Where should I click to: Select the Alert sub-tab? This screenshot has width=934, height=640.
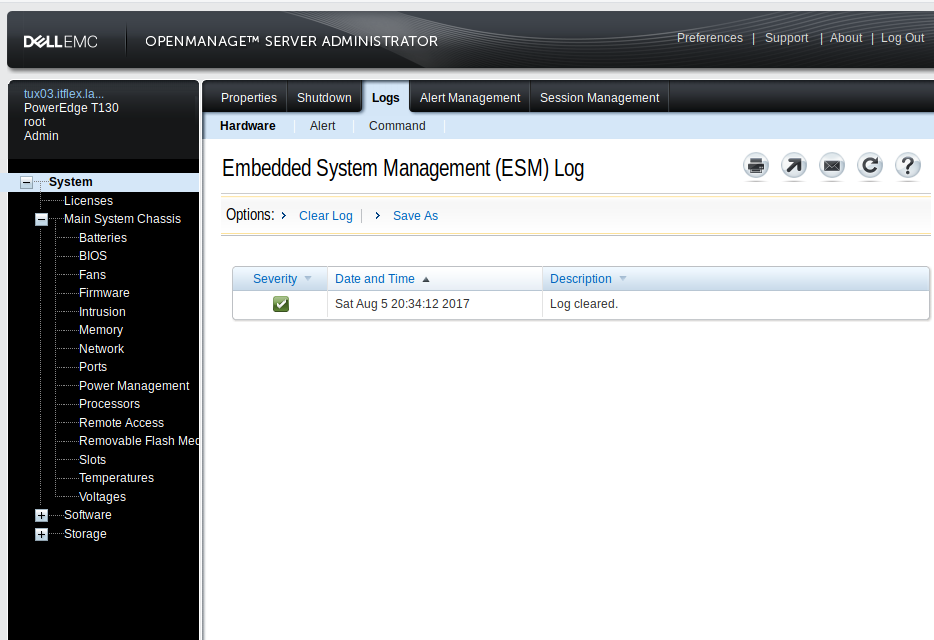click(322, 126)
